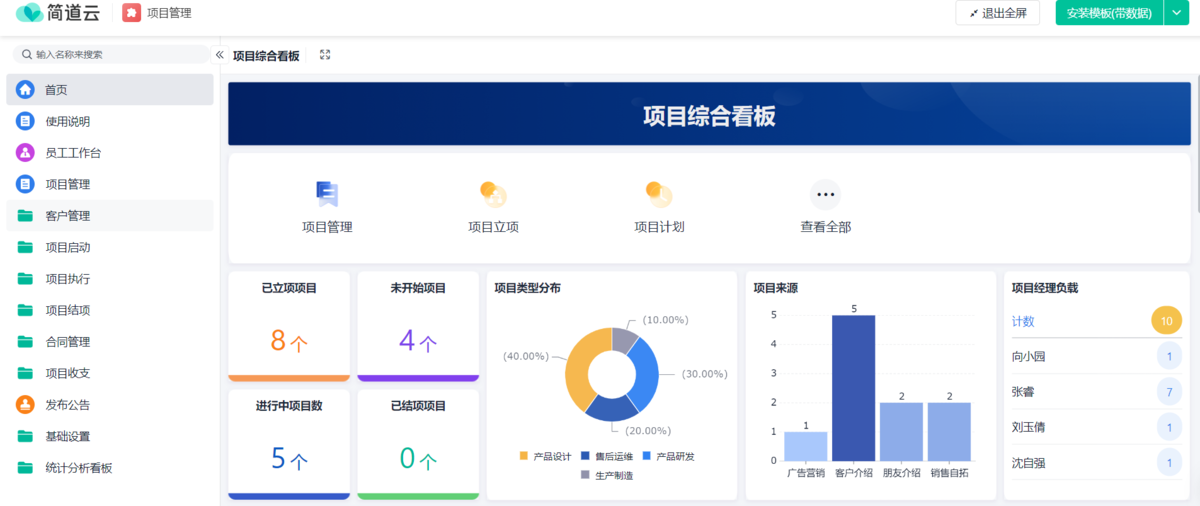Click the 首页 home icon

pyautogui.click(x=26, y=90)
